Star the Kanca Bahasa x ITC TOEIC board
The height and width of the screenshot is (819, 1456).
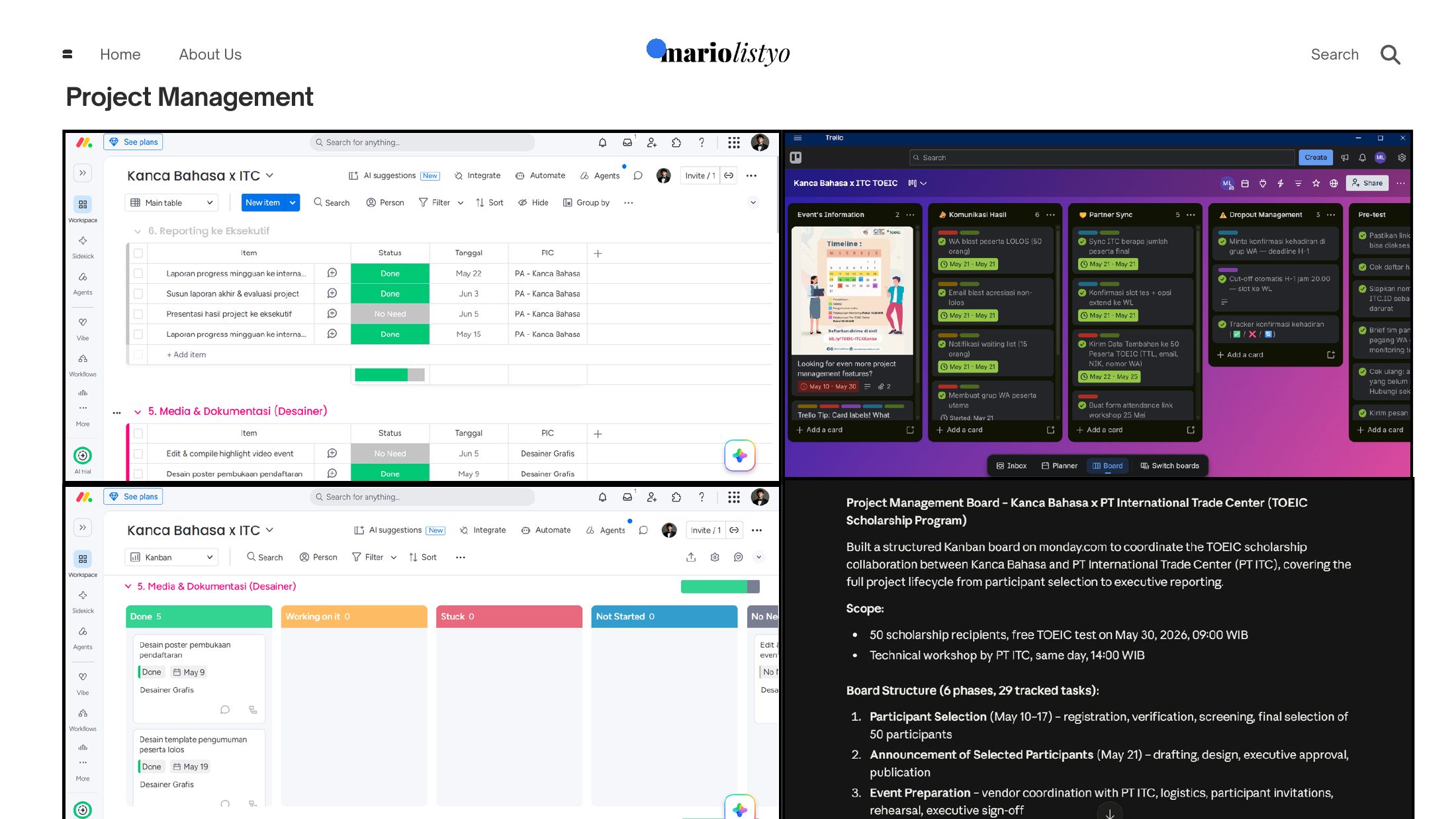click(1316, 183)
